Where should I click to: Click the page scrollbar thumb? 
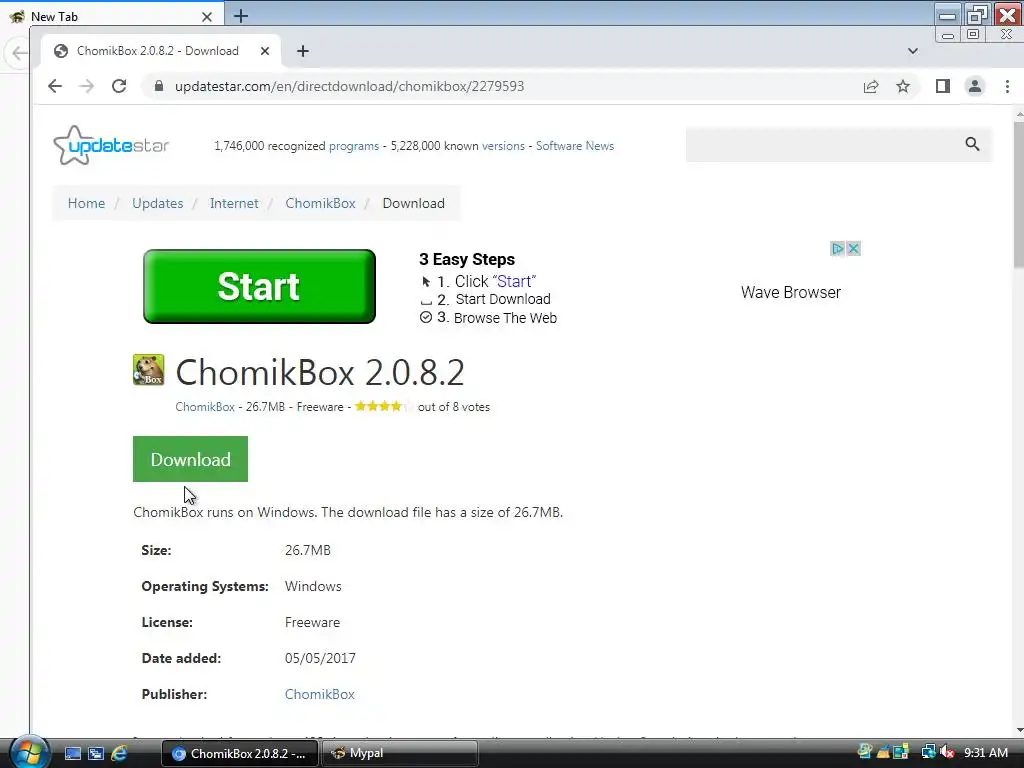[1019, 194]
